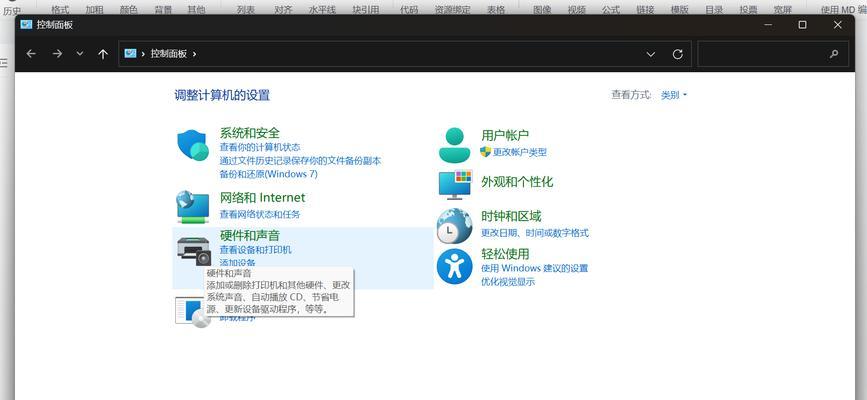Viewport: 867px width, 400px height.
Task: Click 使用 Windows 建议的设置 link
Action: pyautogui.click(x=535, y=268)
